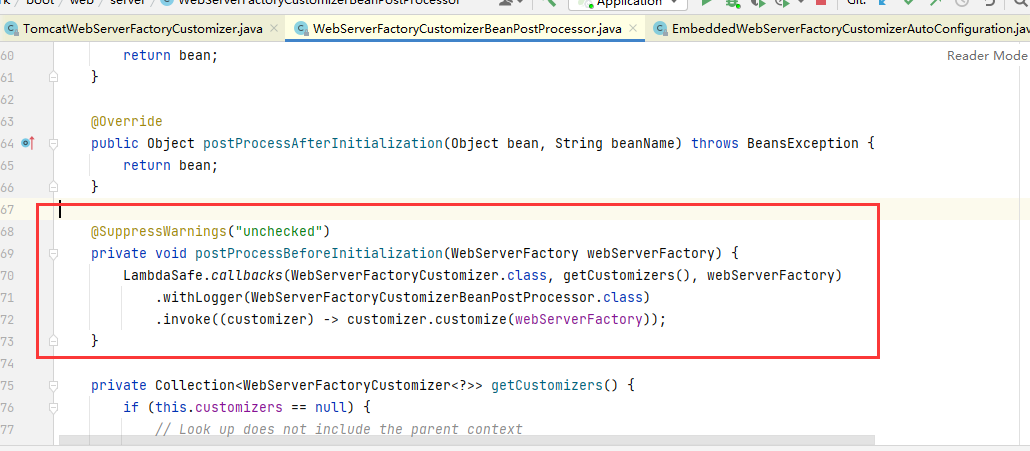The image size is (1030, 451).
Task: Click the horizontal scrollbar at the editor bottom
Action: (466, 440)
